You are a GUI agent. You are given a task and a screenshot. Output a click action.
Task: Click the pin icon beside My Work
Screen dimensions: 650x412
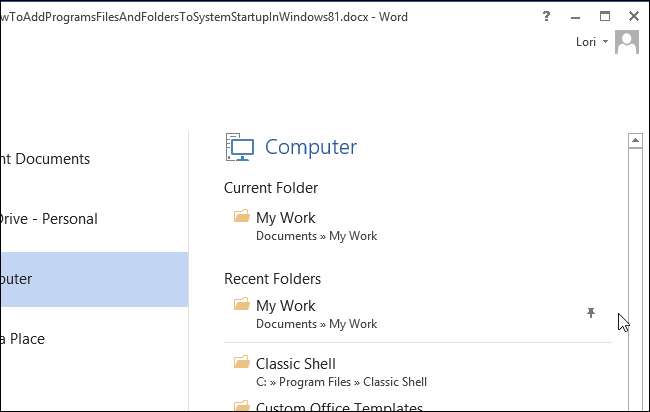coord(591,314)
